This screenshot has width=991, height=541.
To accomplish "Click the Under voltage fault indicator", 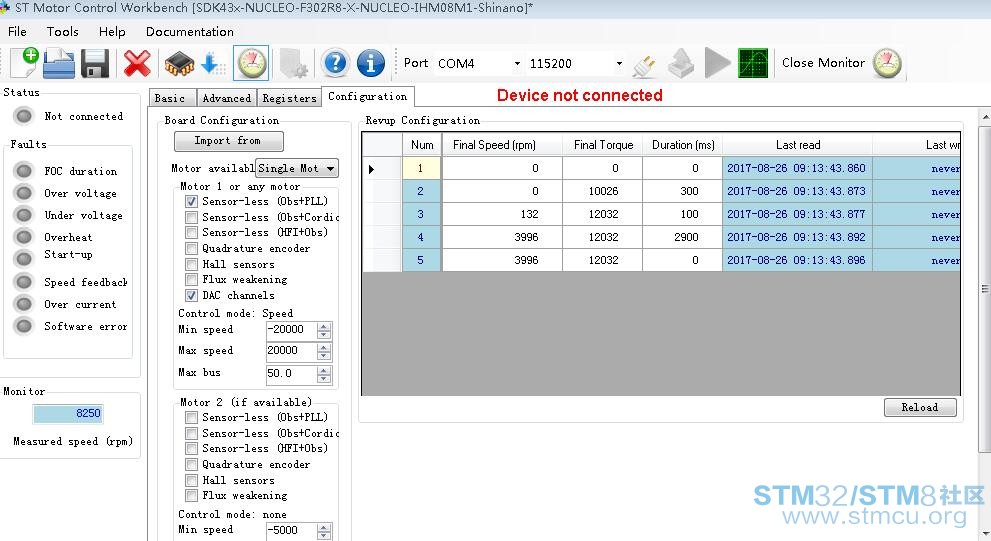I will pyautogui.click(x=24, y=215).
